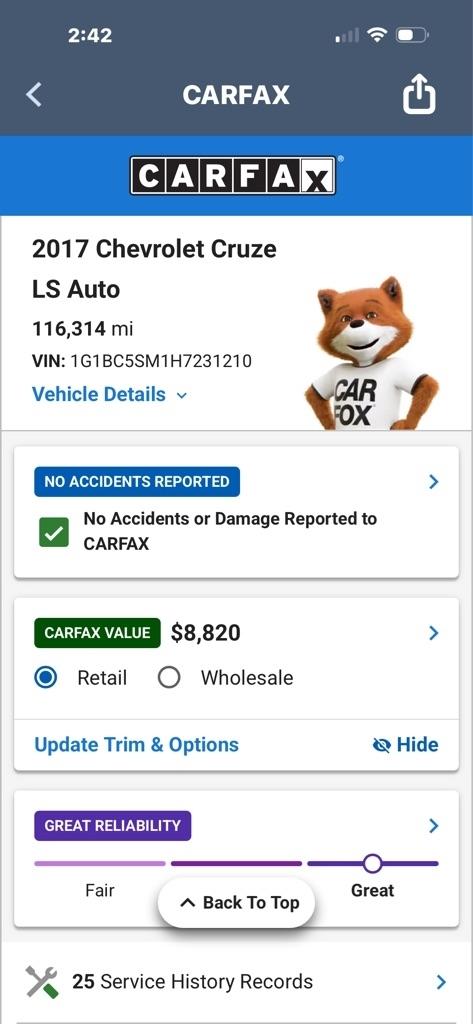Open the CARFAX Value chevron
473x1024 pixels.
pos(434,633)
